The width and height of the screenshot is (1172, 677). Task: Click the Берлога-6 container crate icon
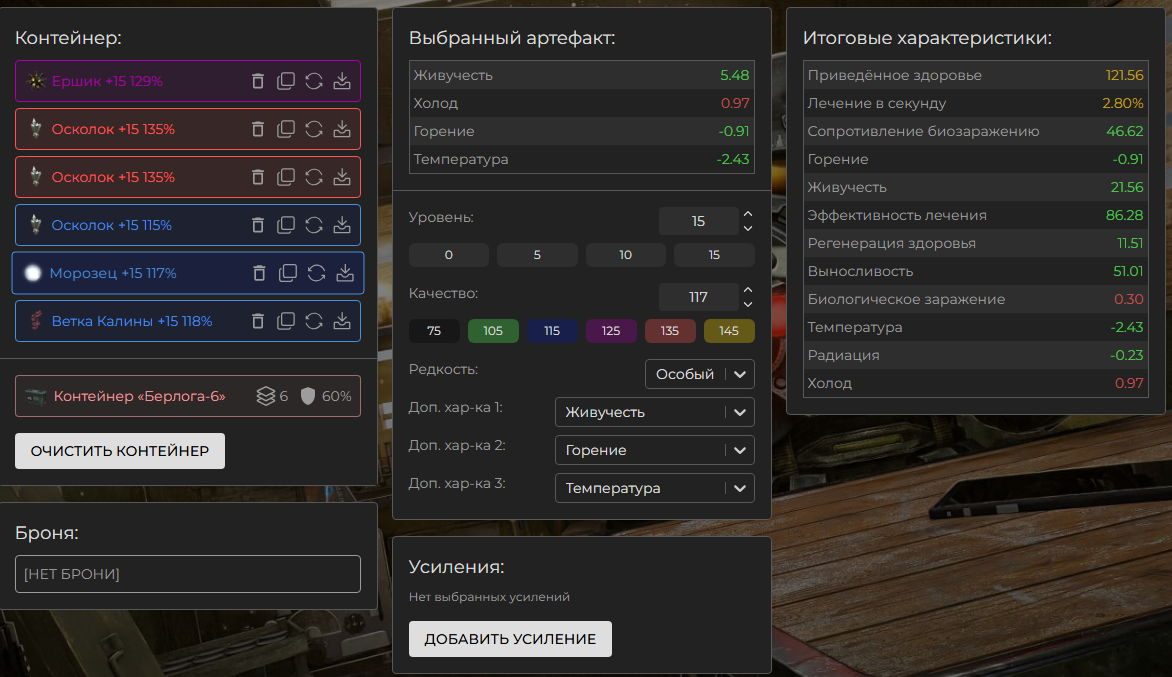pos(36,396)
